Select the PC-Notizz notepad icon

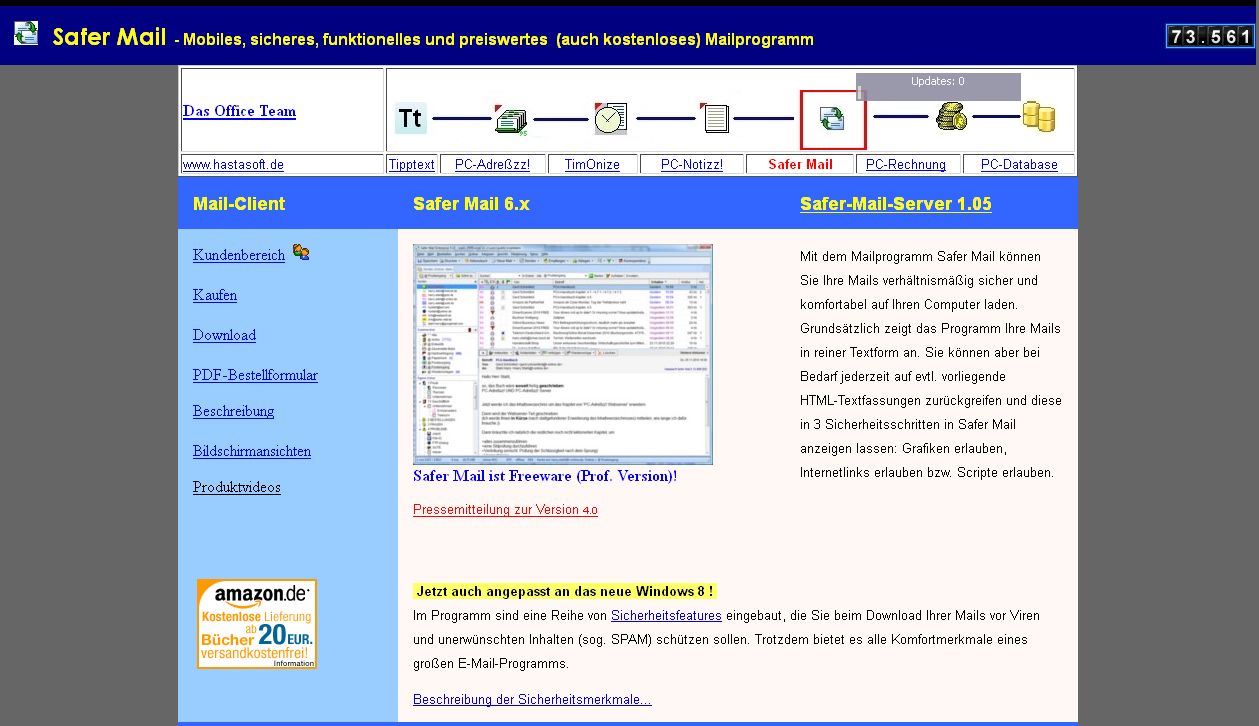pos(715,118)
